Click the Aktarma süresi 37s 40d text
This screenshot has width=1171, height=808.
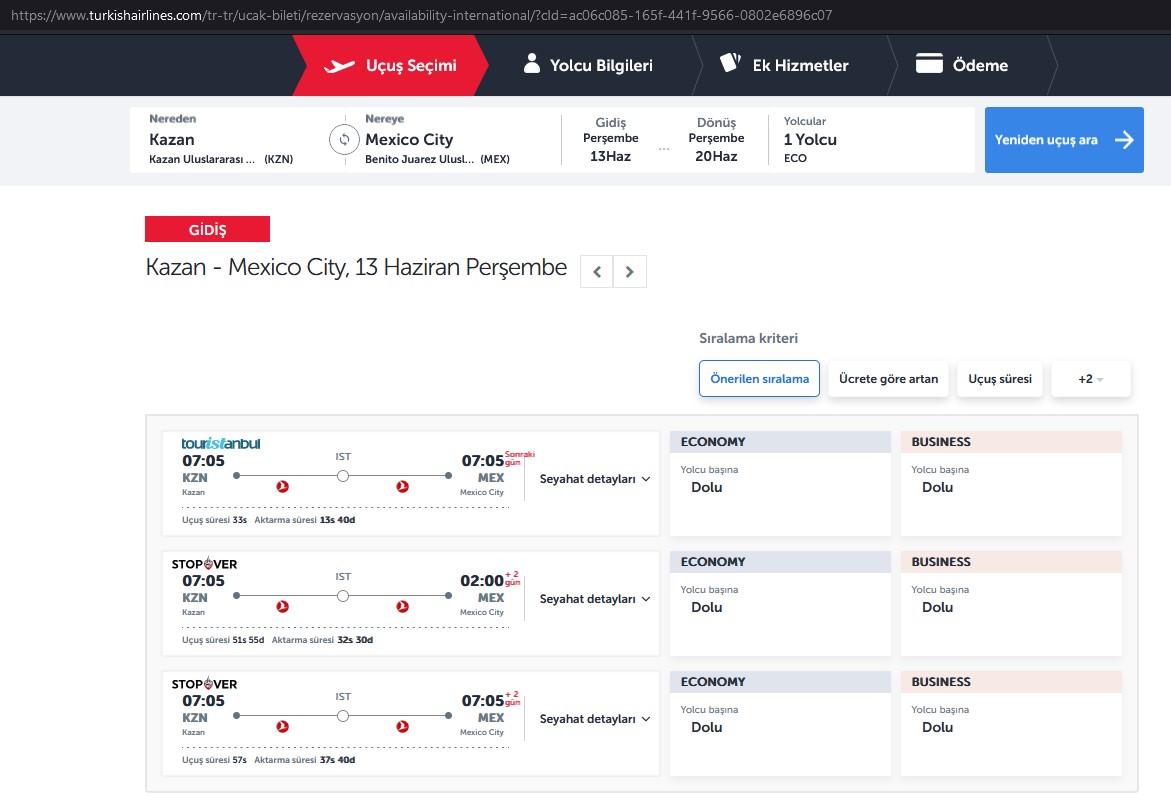coord(305,760)
